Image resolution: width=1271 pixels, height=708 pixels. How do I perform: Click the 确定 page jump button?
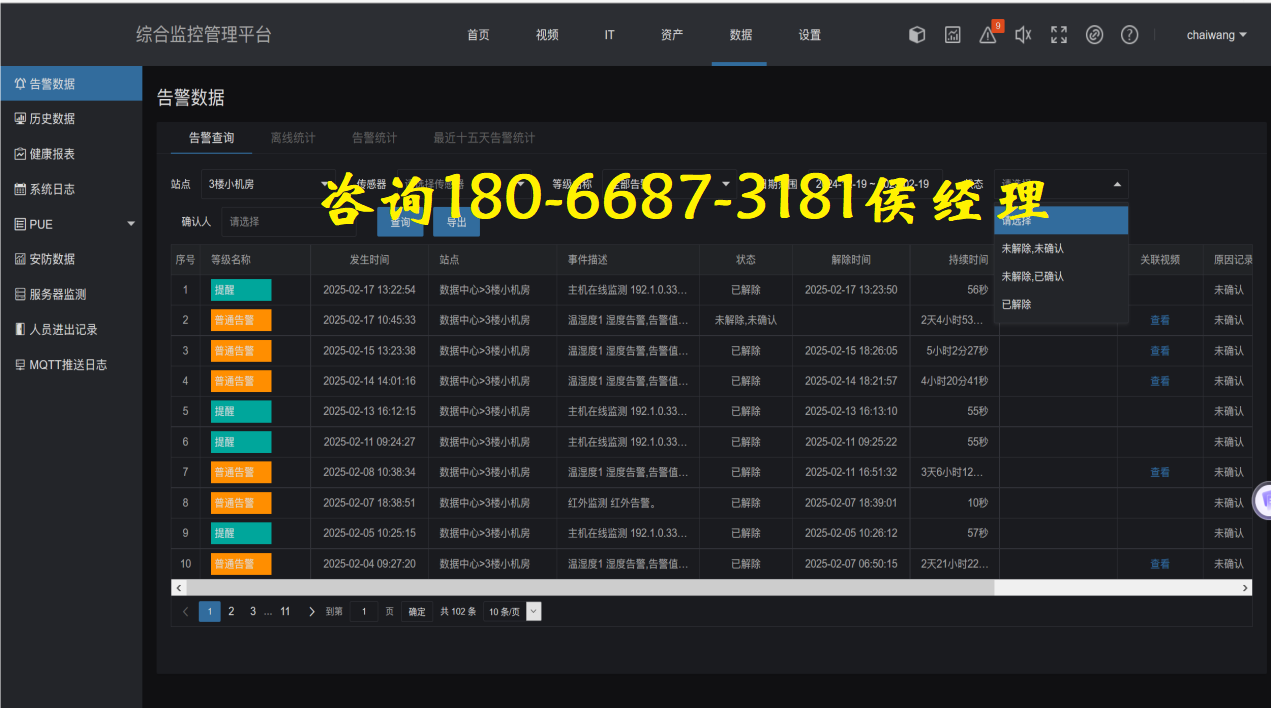[x=417, y=611]
